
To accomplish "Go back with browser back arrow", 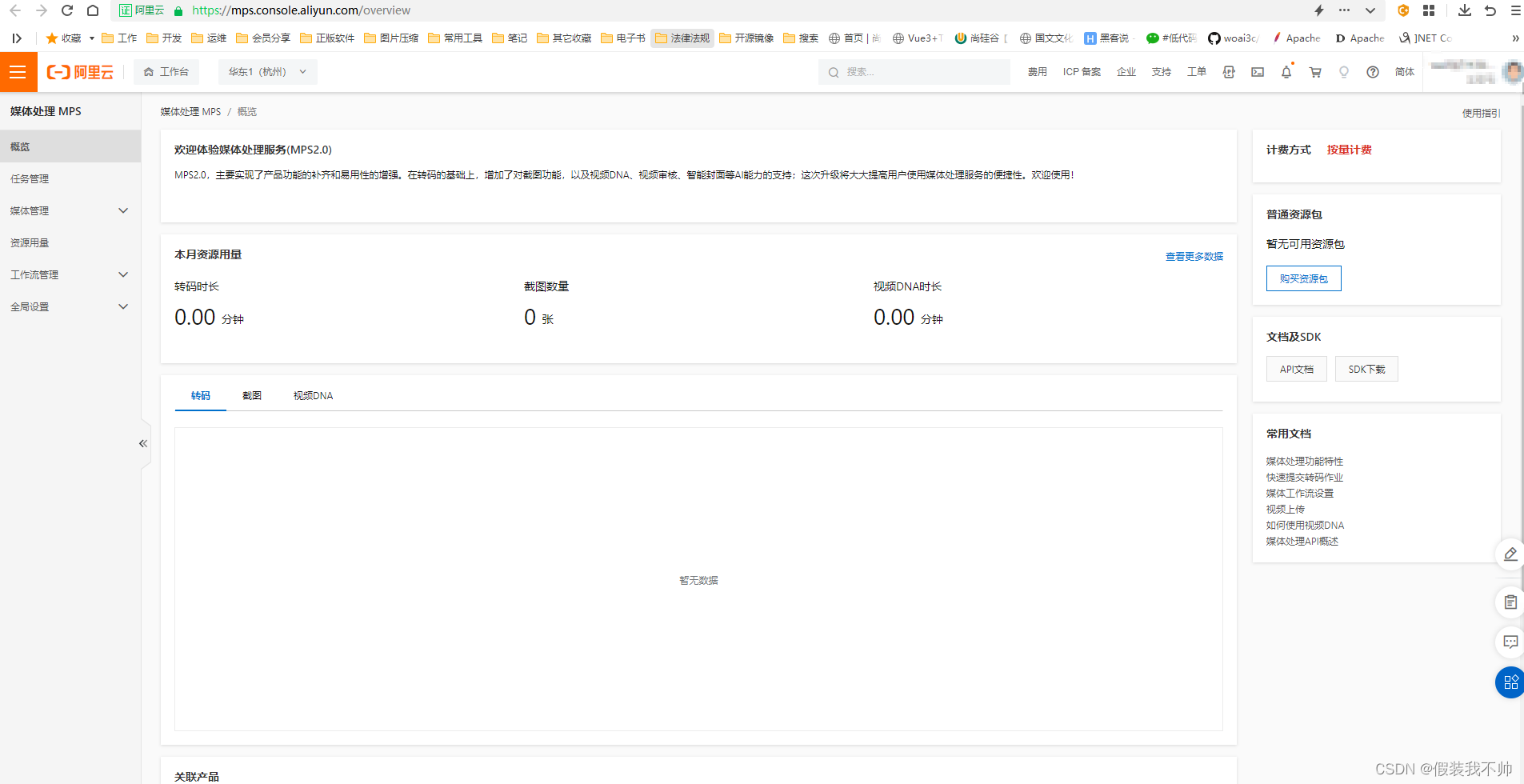I will 15,10.
